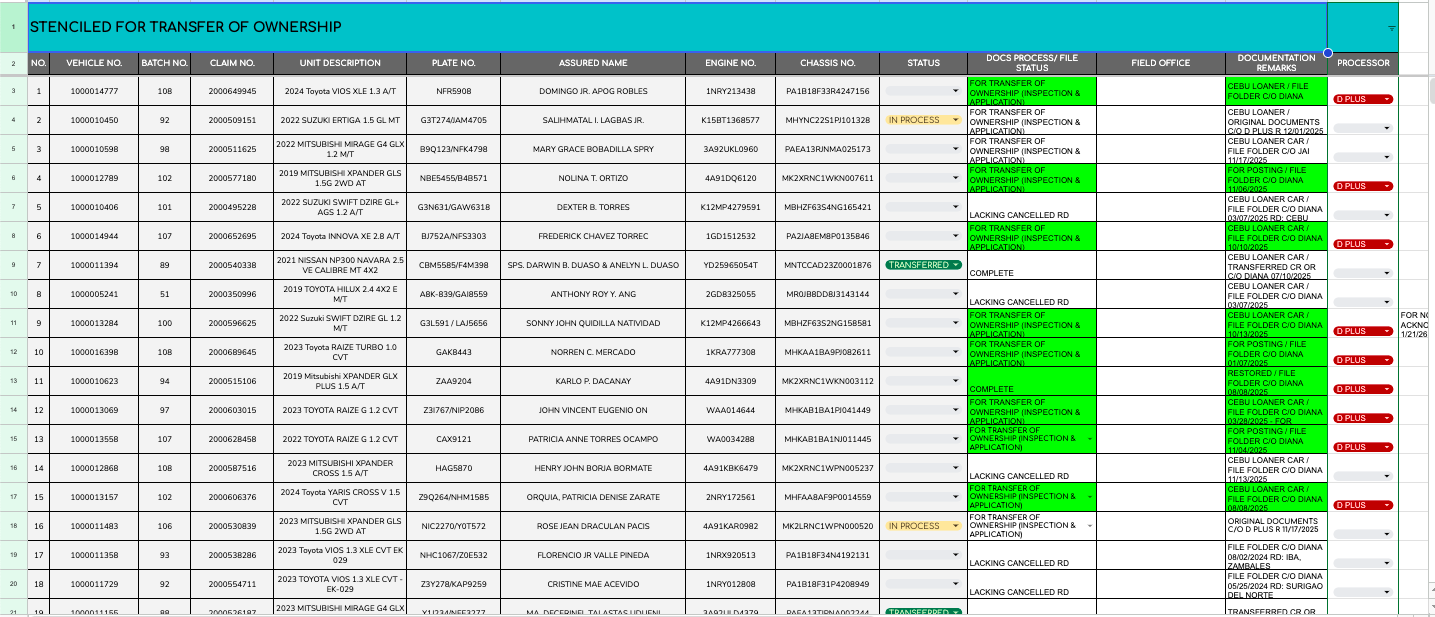Open D PLUS processor chip for KARLO P. DACANAY row

[x=1363, y=389]
